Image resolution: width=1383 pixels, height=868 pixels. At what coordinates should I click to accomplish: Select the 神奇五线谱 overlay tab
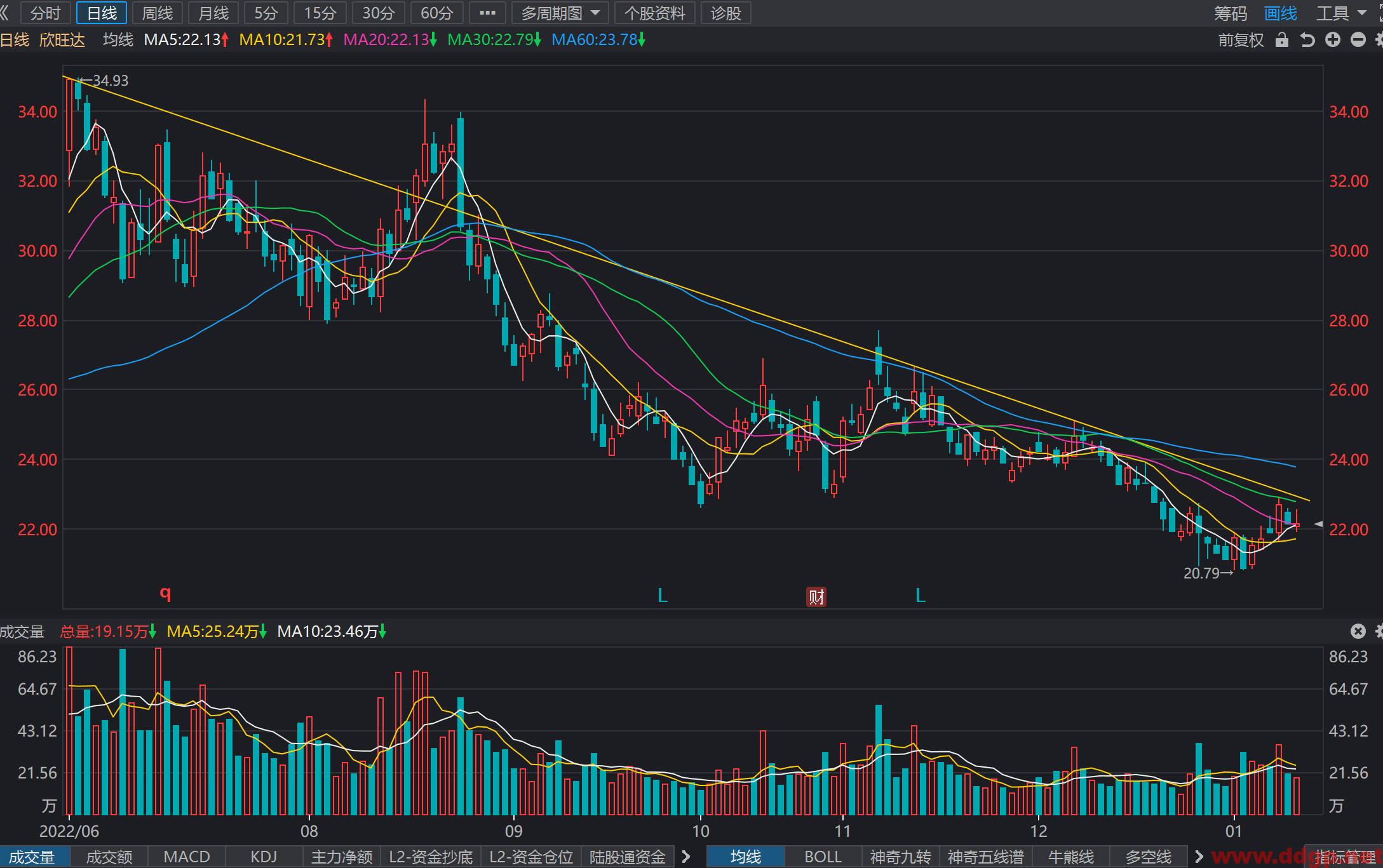[985, 857]
